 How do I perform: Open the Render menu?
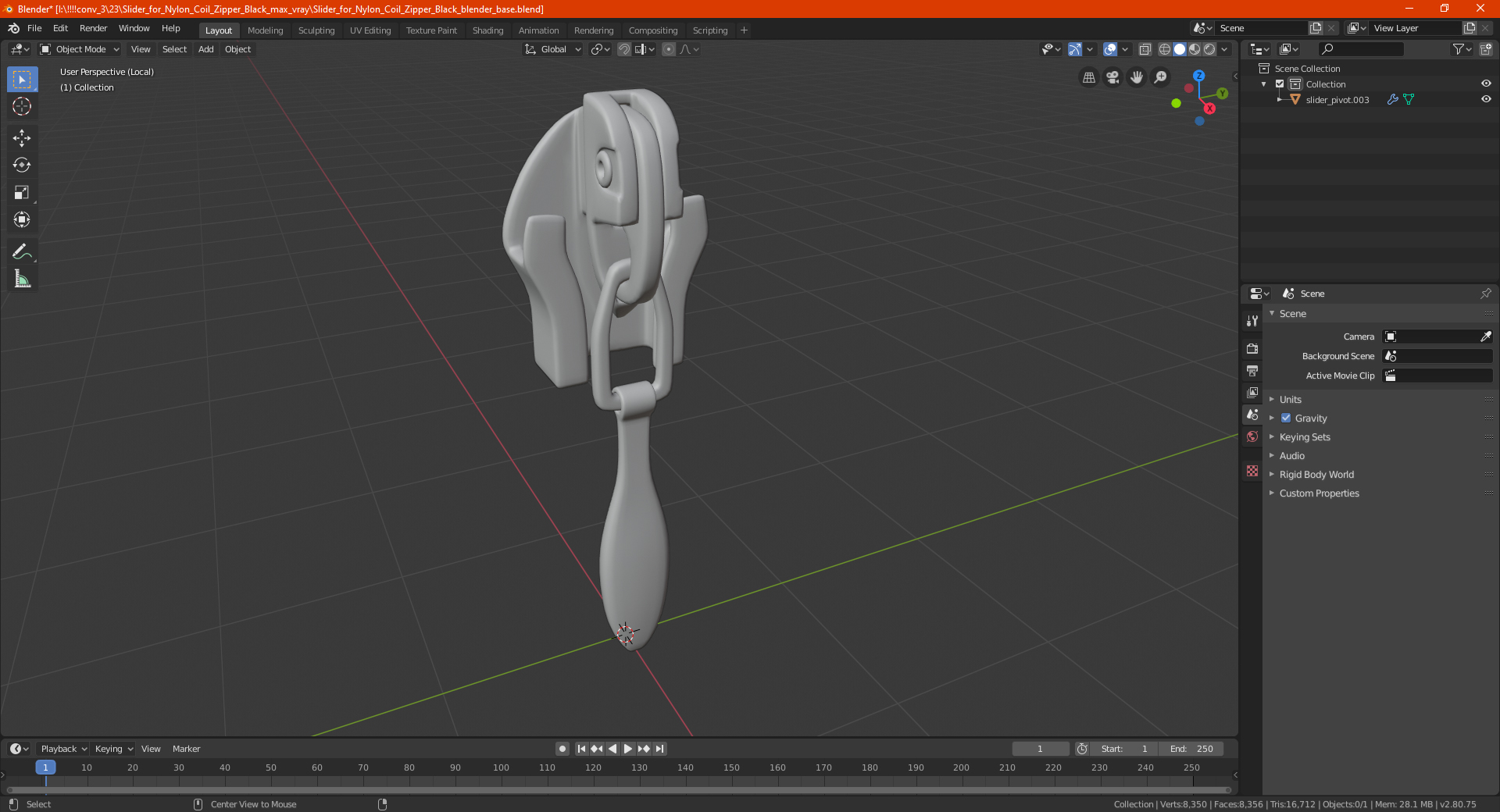click(93, 28)
